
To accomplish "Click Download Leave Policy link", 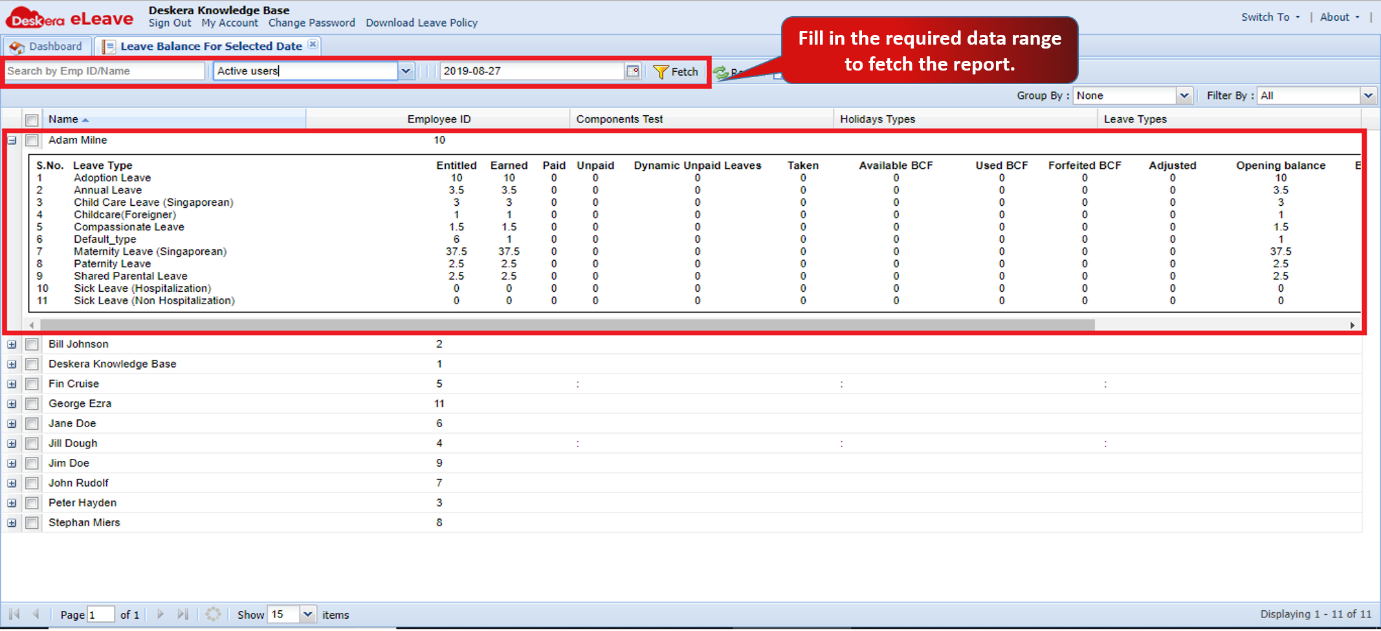I will [x=422, y=23].
